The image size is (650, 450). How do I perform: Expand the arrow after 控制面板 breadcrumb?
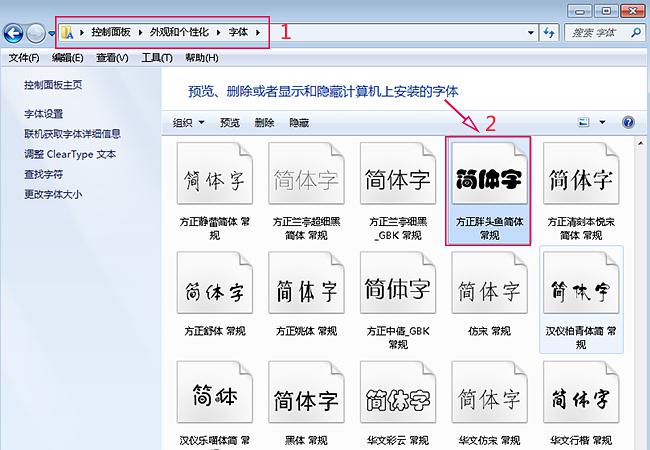(141, 32)
